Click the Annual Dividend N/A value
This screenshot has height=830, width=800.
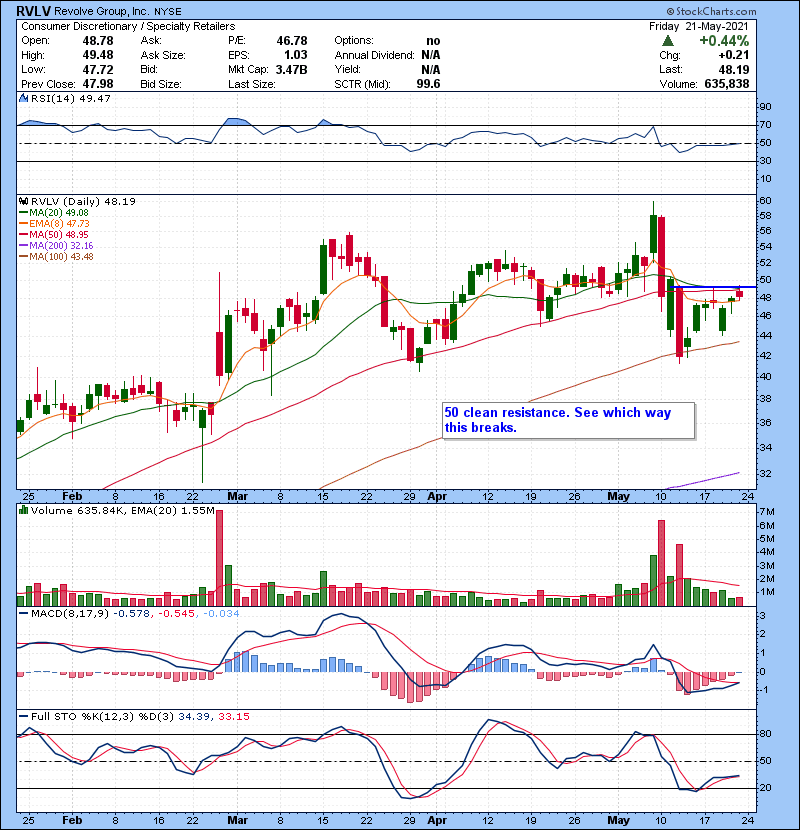pos(431,55)
